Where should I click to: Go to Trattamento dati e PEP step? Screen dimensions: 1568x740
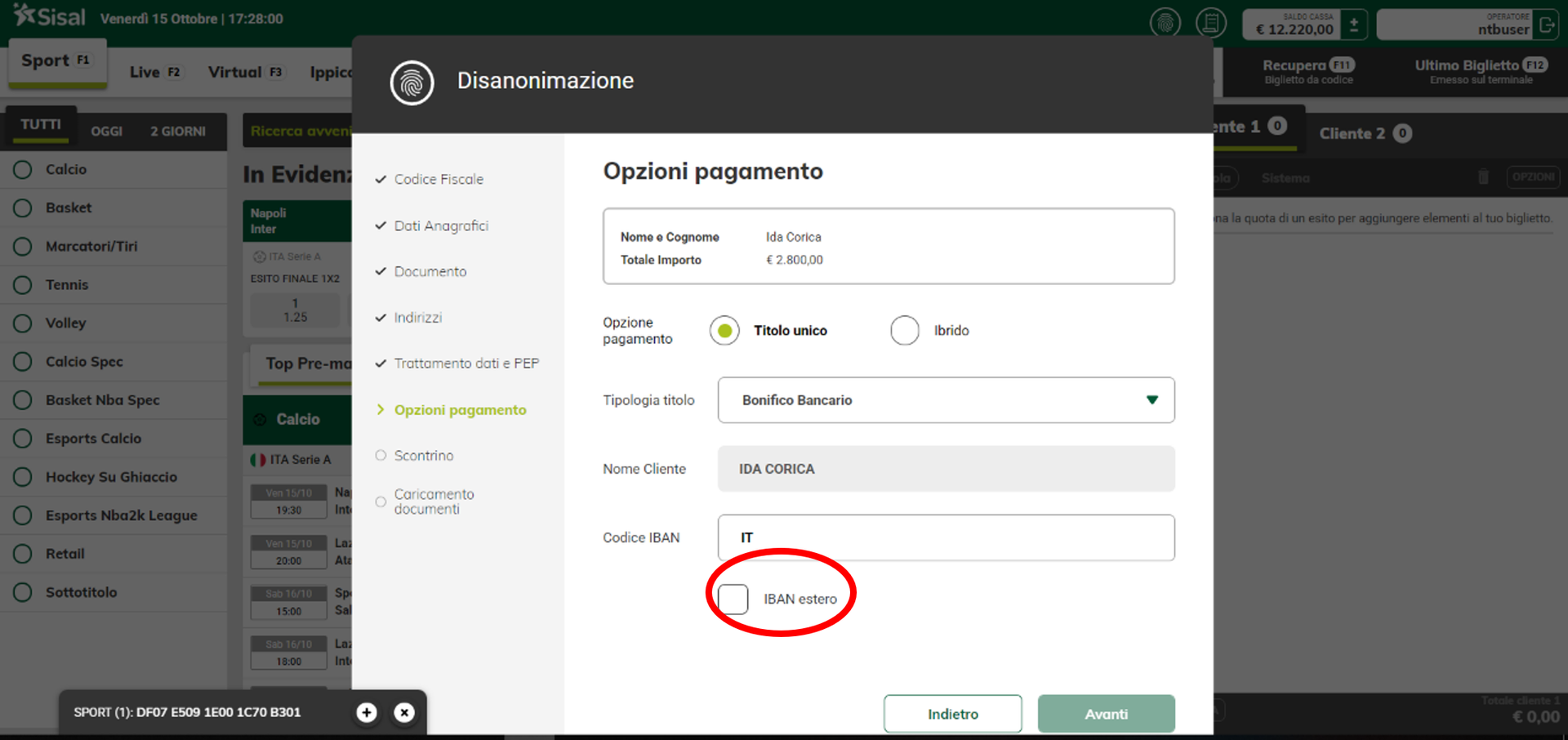[x=466, y=363]
